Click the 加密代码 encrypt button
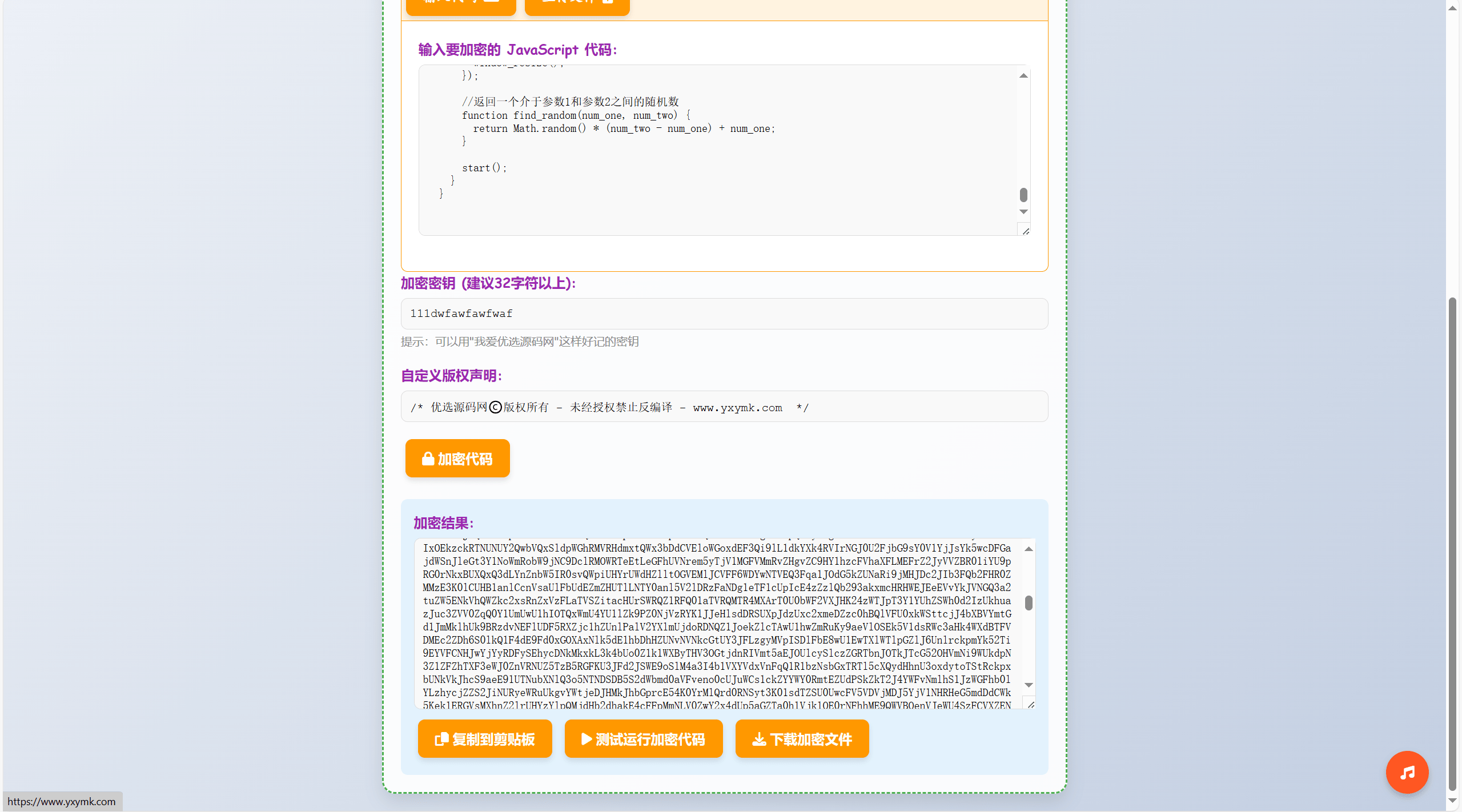Viewport: 1462px width, 812px height. 457,458
